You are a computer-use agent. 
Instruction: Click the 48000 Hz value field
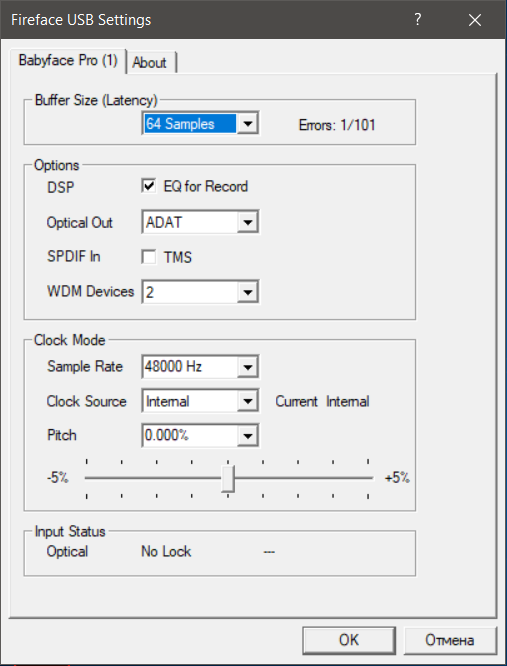190,367
